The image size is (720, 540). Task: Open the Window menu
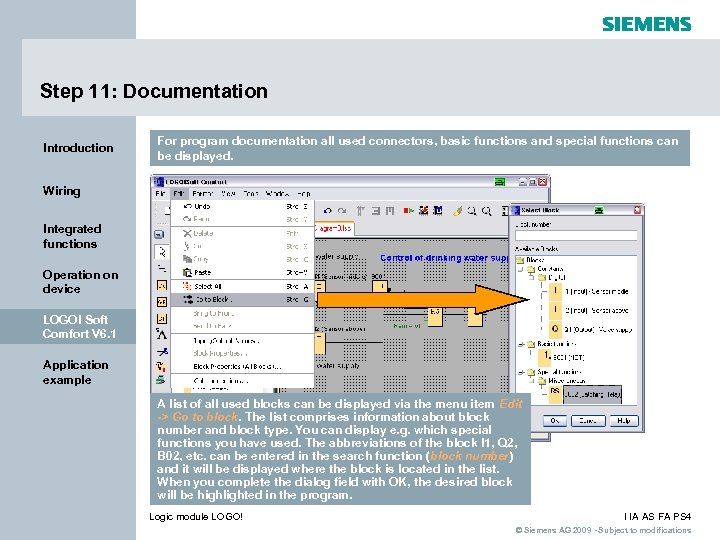(x=277, y=194)
